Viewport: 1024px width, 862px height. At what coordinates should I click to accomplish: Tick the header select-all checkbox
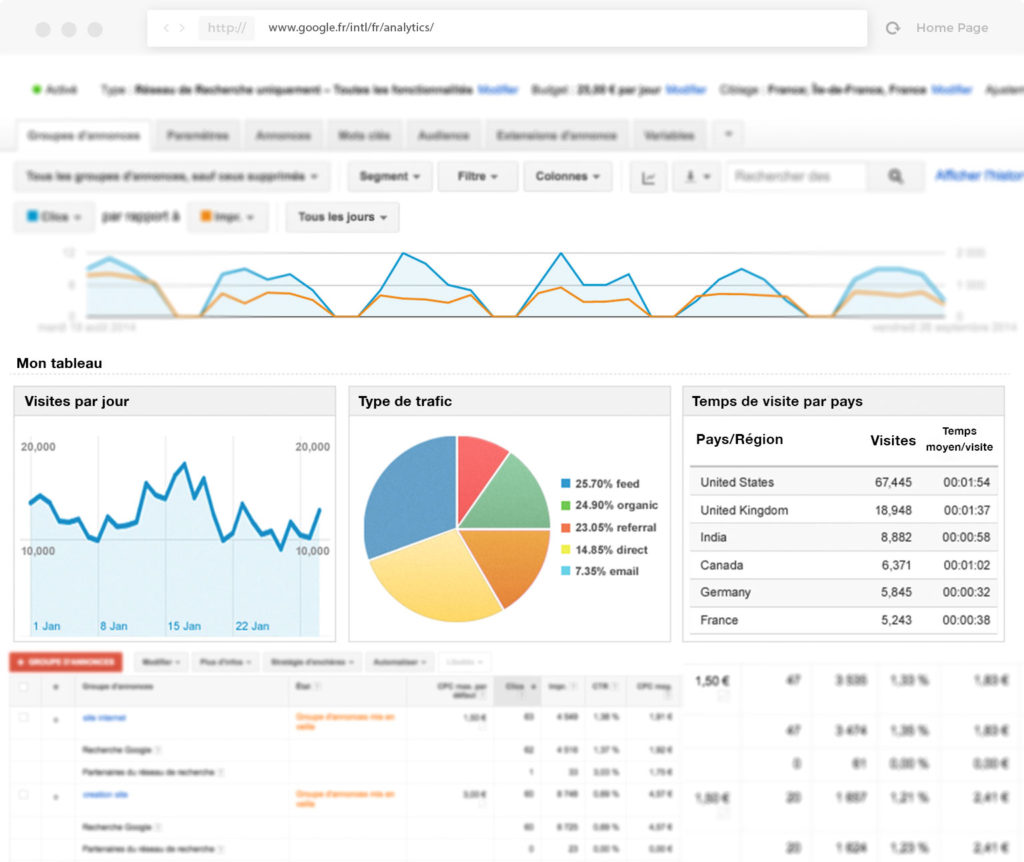coord(24,686)
